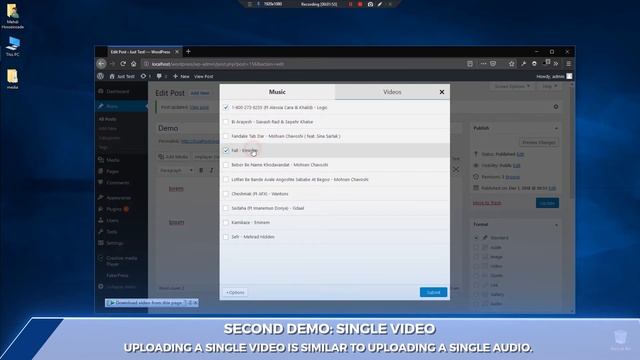Open media folder on desktop
Screen dimensions: 640x360
point(12,79)
